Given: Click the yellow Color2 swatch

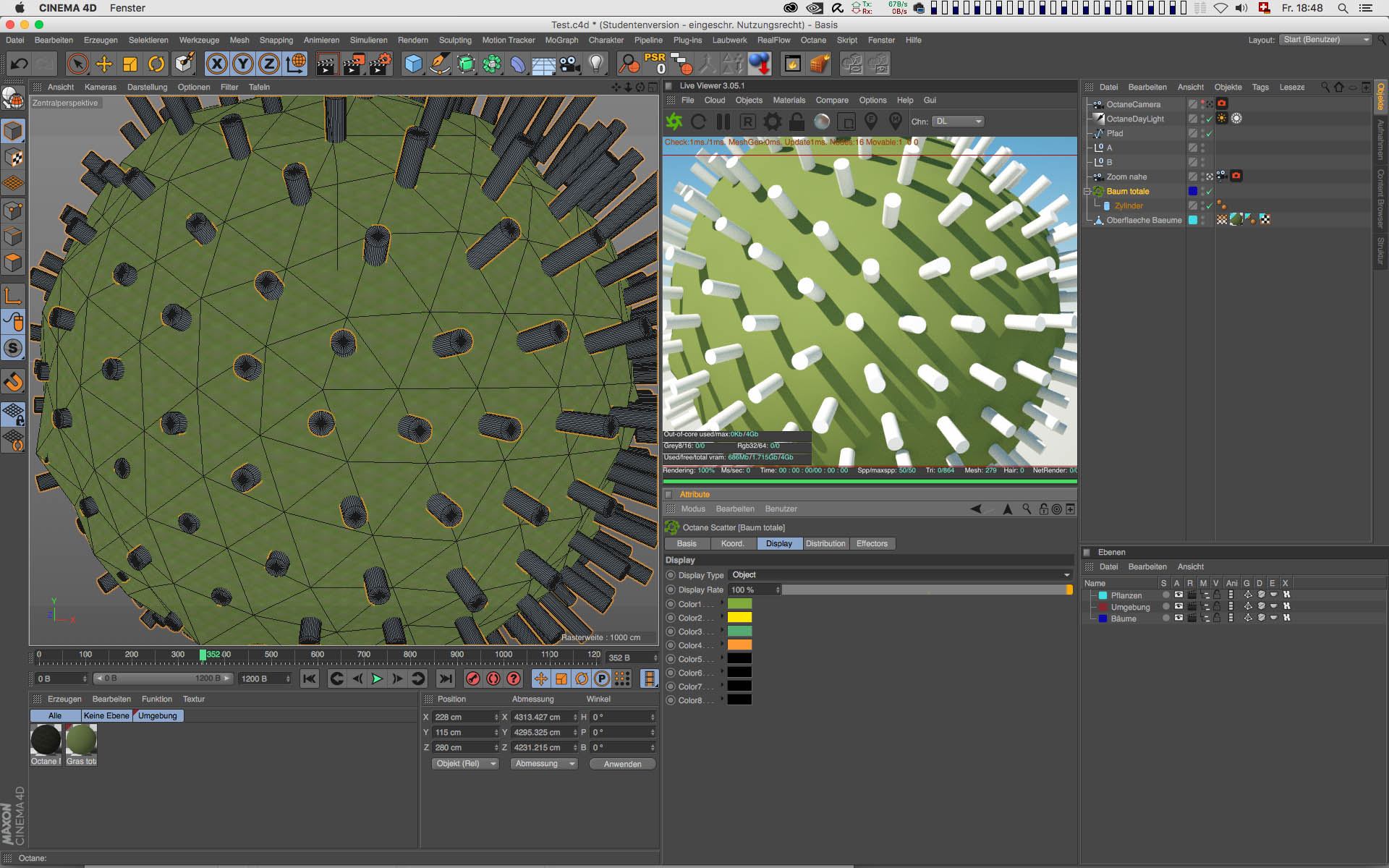Looking at the screenshot, I should [739, 618].
